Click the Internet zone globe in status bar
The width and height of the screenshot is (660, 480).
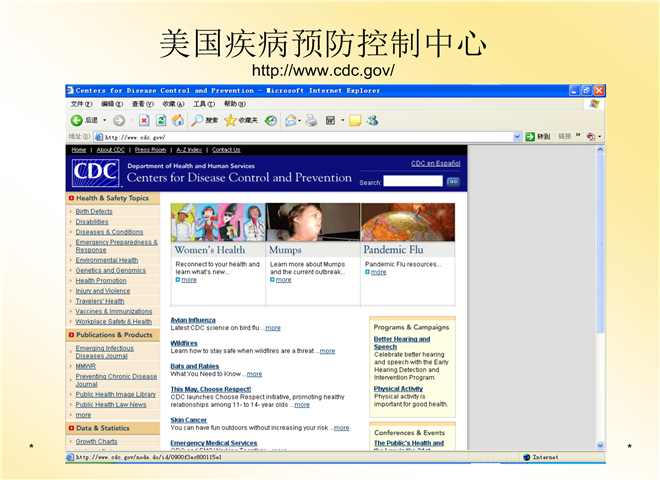pyautogui.click(x=526, y=457)
